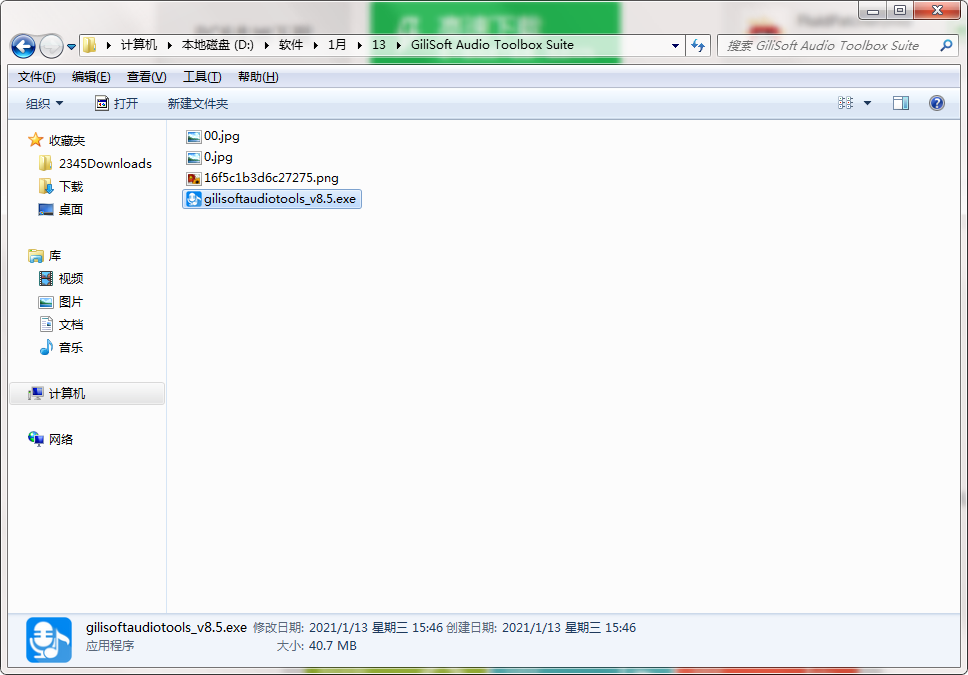
Task: Click the greyed Forward arrow button
Action: point(51,46)
